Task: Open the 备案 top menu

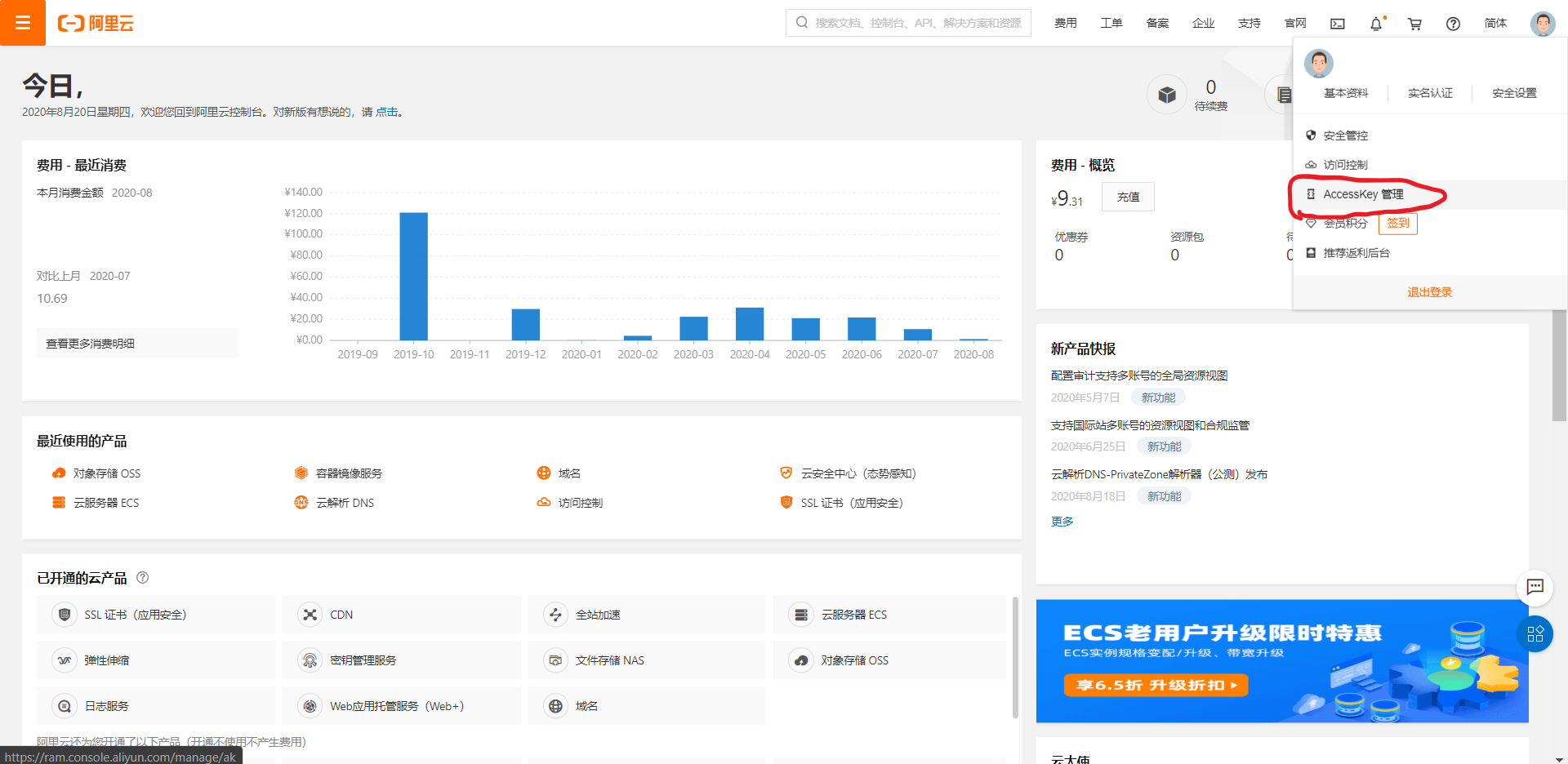Action: pos(1157,24)
